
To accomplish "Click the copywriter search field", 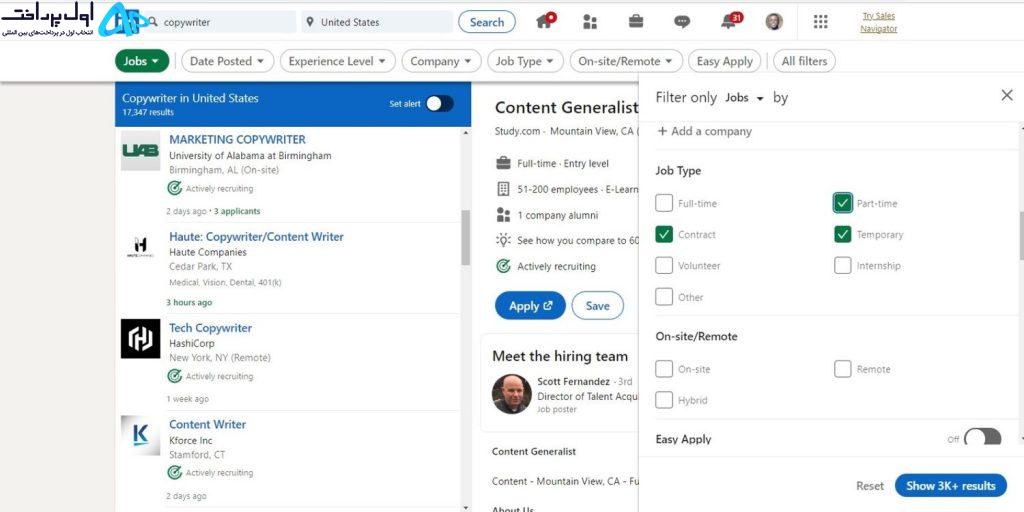I will coord(221,22).
